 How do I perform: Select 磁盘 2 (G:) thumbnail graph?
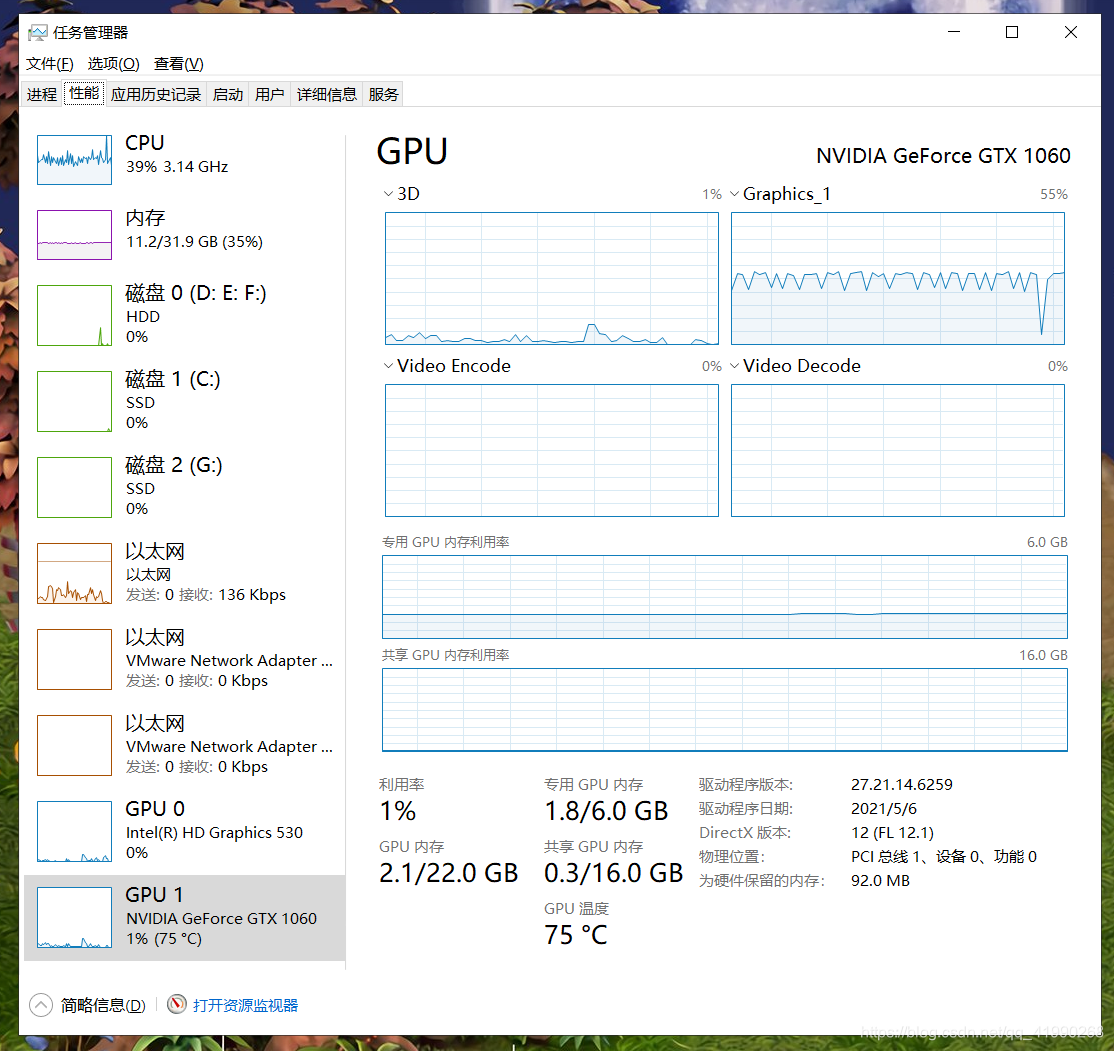click(x=75, y=487)
